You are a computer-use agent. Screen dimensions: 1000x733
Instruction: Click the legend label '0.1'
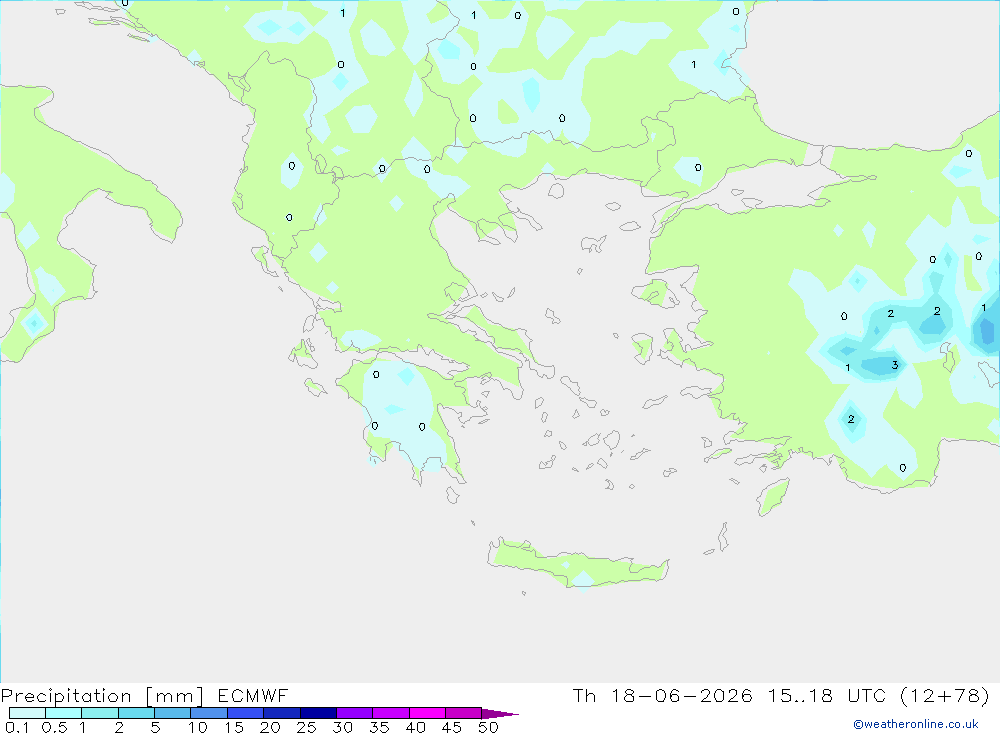(x=17, y=727)
